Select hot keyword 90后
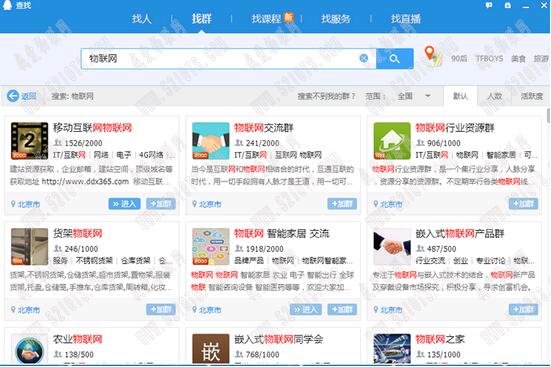The height and width of the screenshot is (367, 551). click(459, 58)
